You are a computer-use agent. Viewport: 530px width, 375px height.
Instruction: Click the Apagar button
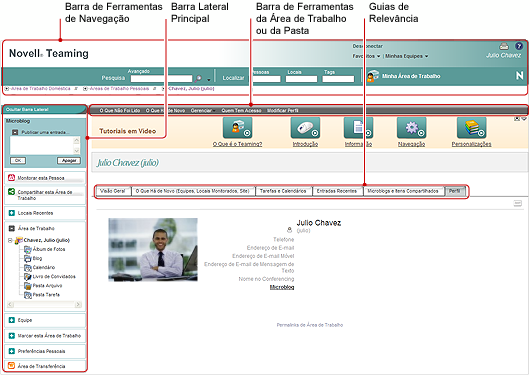69,161
